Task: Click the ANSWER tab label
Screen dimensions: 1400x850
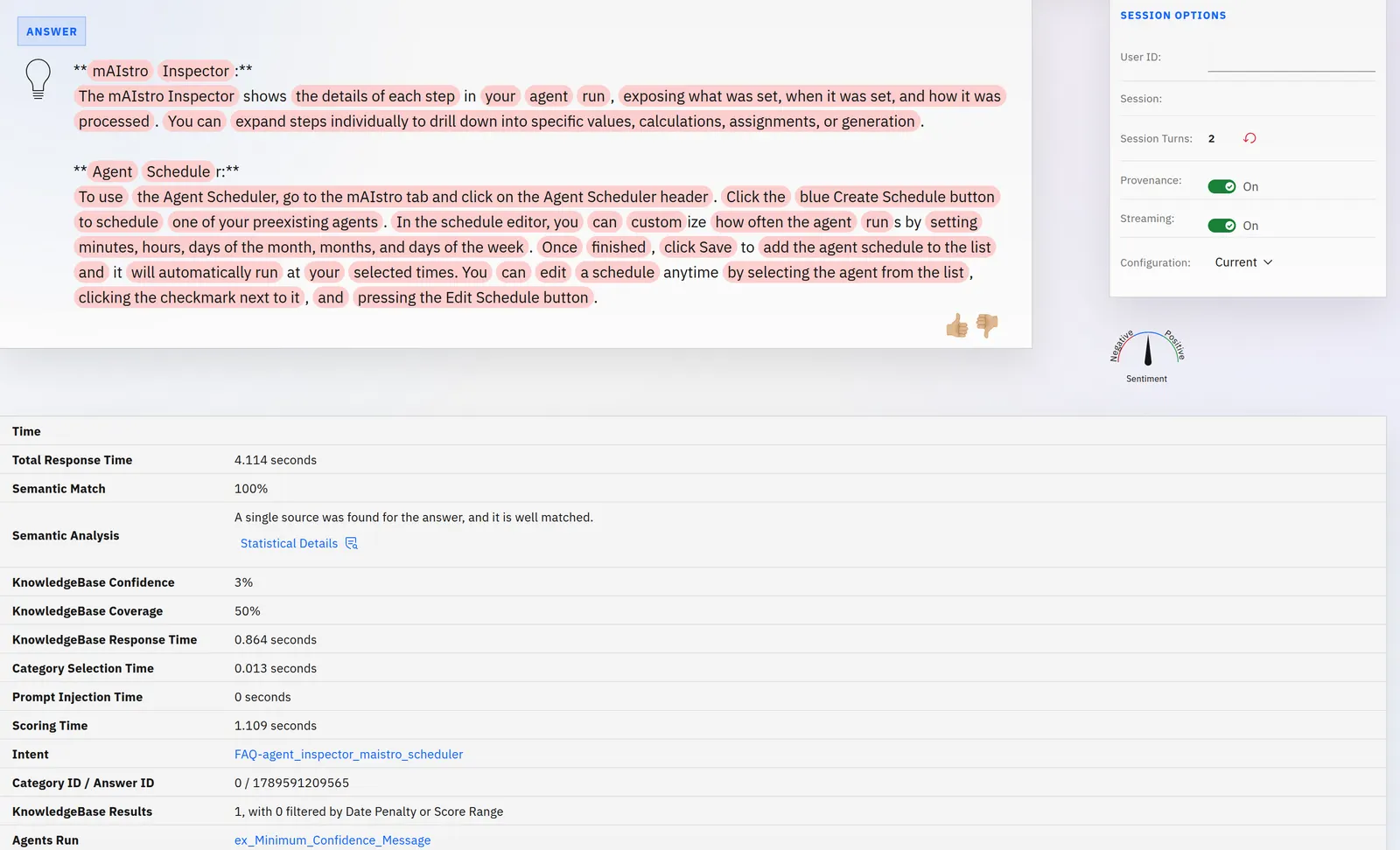Action: click(x=52, y=31)
